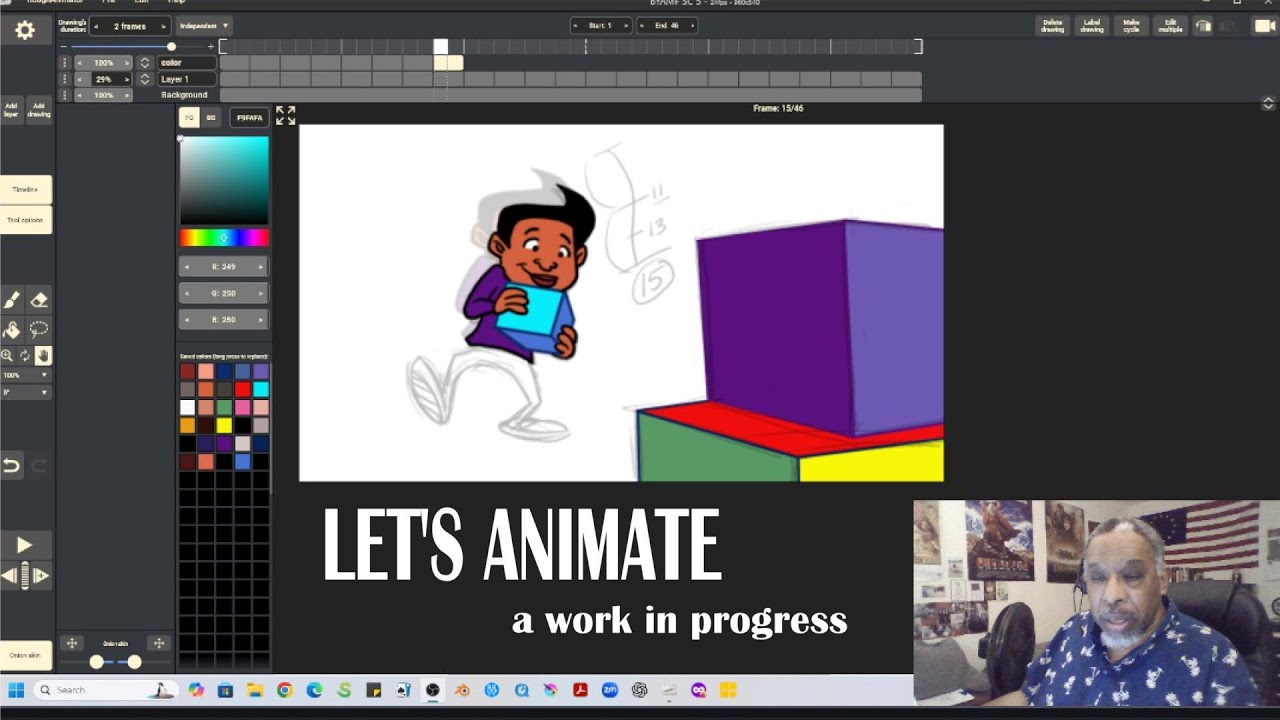This screenshot has width=1280, height=720.
Task: Toggle the Onion skin button
Action: pos(25,655)
